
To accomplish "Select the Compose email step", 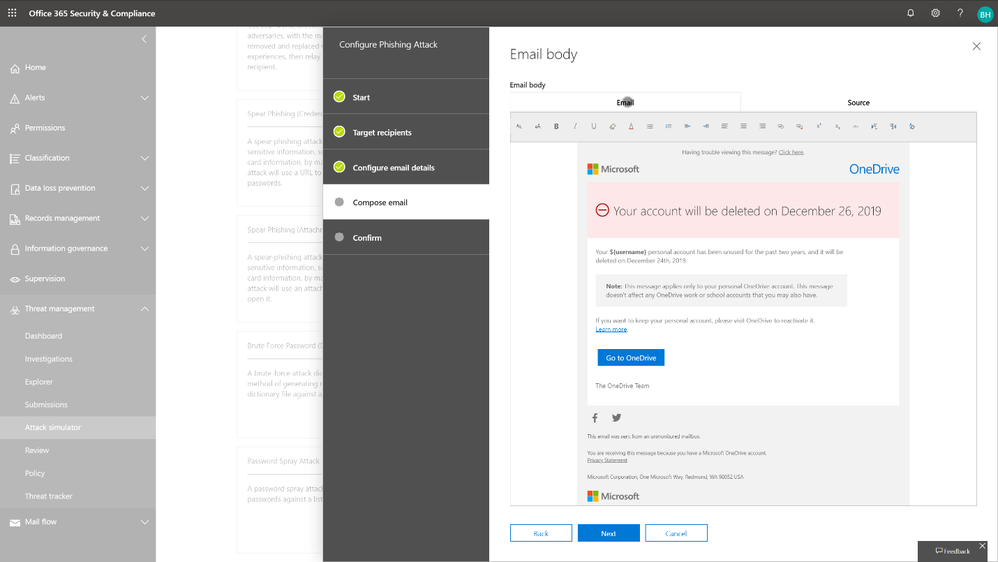I will [x=406, y=202].
